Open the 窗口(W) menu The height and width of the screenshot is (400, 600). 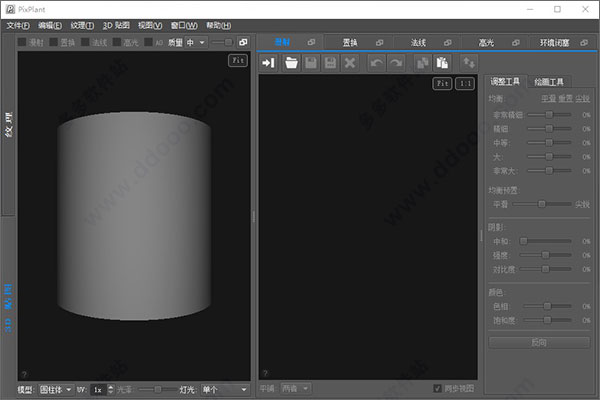(184, 26)
